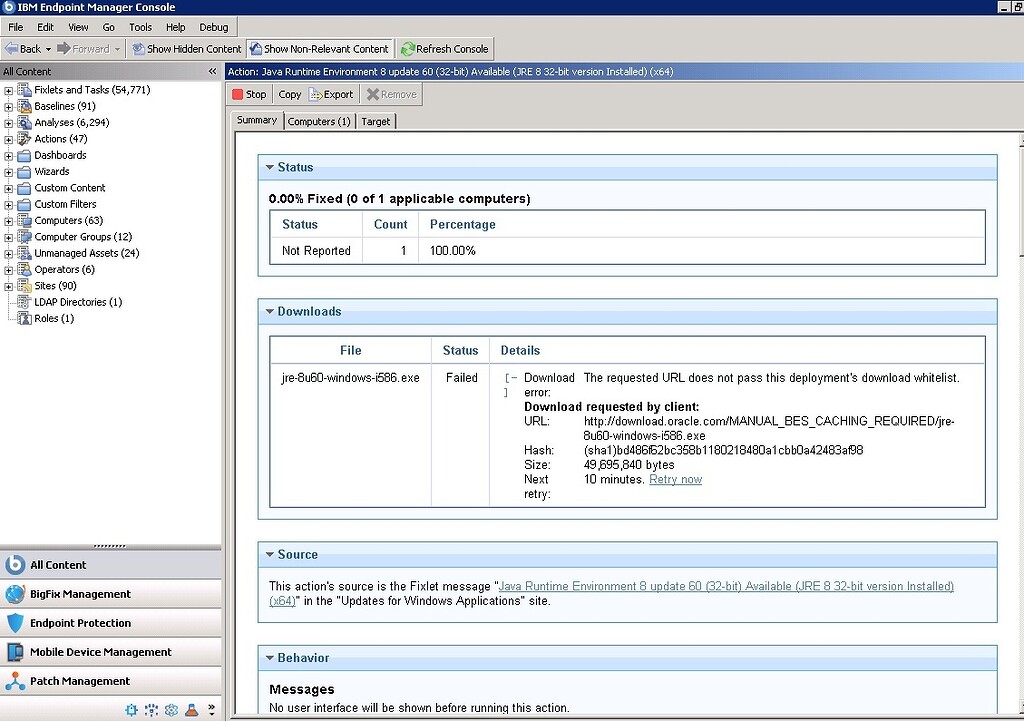Open the Tools menu

pyautogui.click(x=140, y=27)
